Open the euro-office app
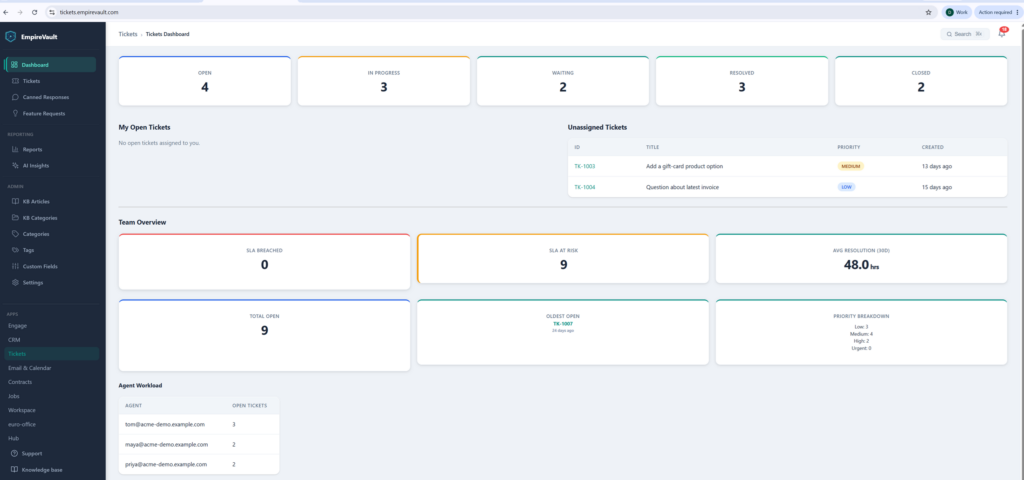 pos(21,424)
